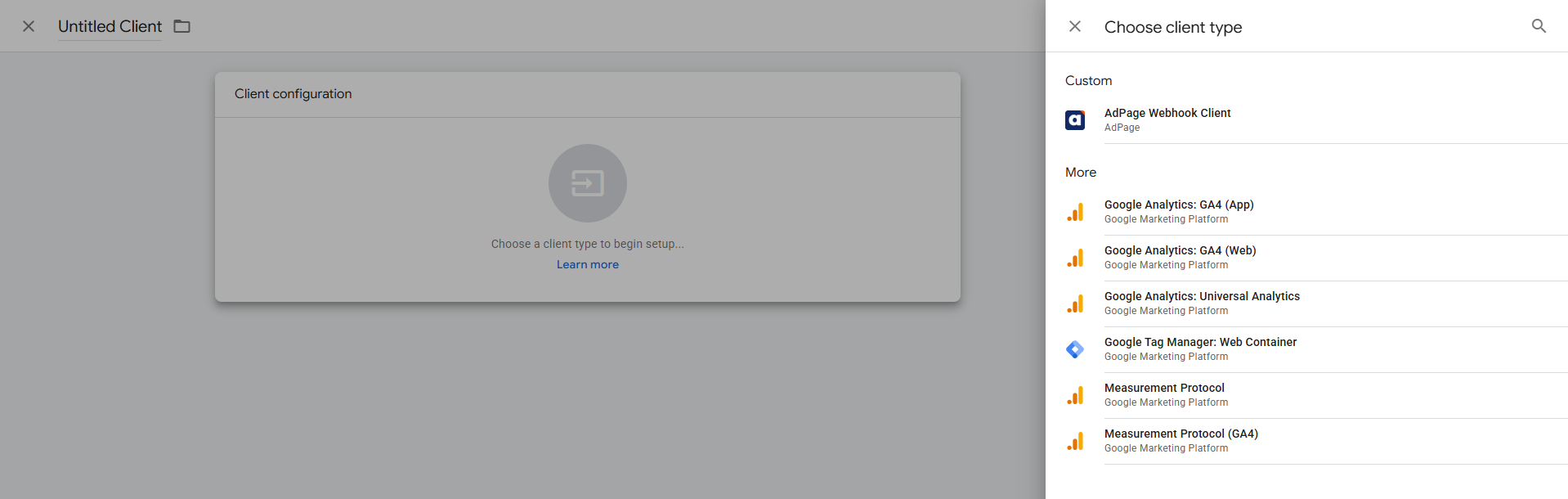Screen dimensions: 1568x499
Task: Choose Google Analytics: GA4 (App) label
Action: 1179,205
